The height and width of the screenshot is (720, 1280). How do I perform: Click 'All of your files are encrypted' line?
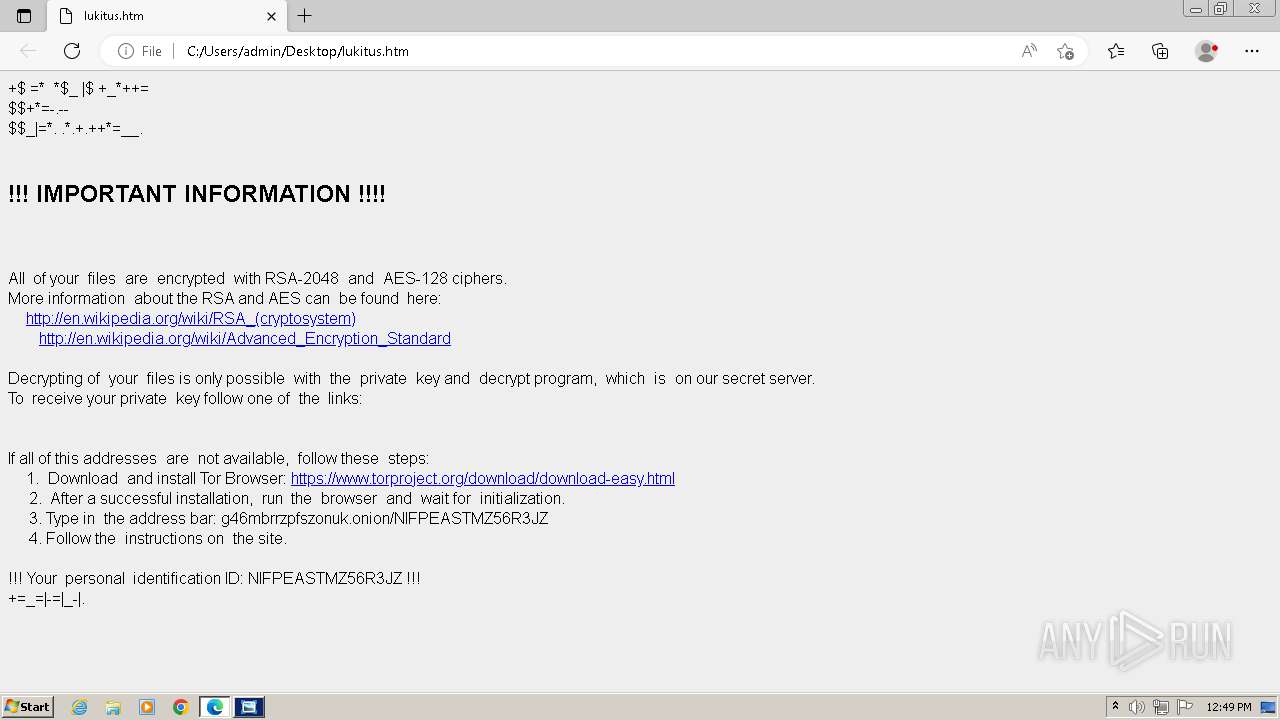(x=258, y=278)
